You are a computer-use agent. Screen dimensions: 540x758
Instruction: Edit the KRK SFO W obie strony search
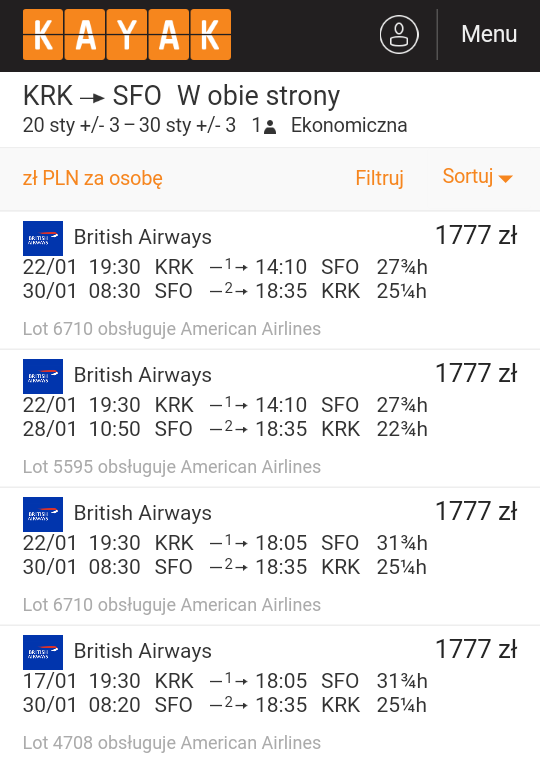[x=181, y=96]
